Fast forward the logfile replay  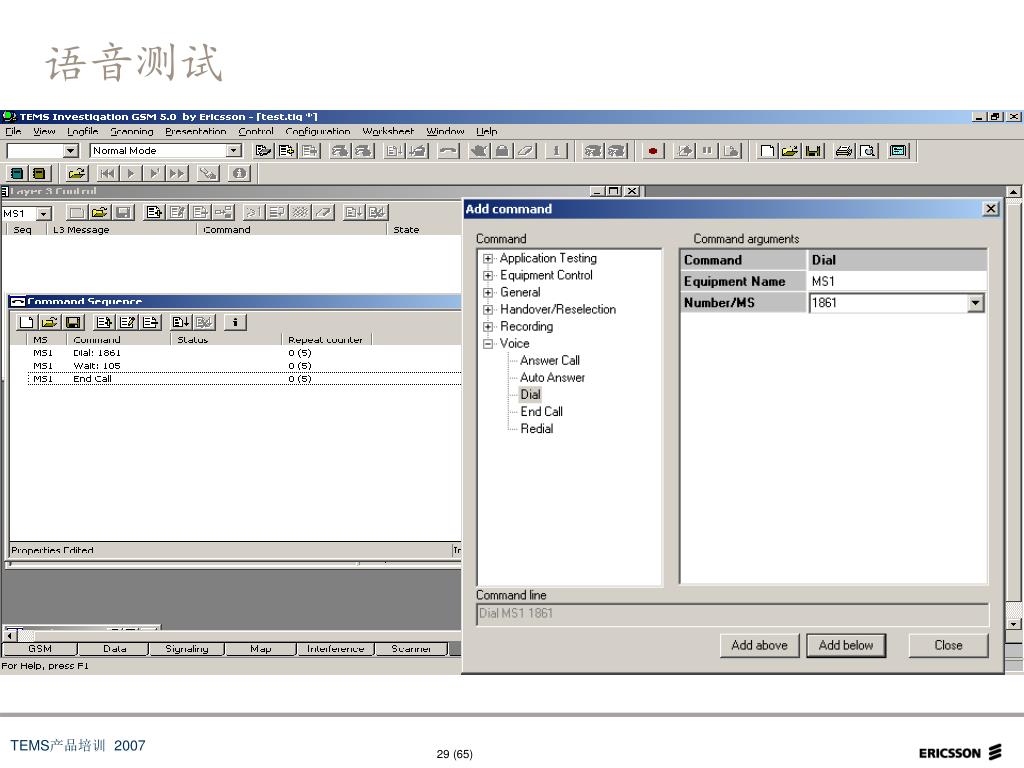click(176, 173)
